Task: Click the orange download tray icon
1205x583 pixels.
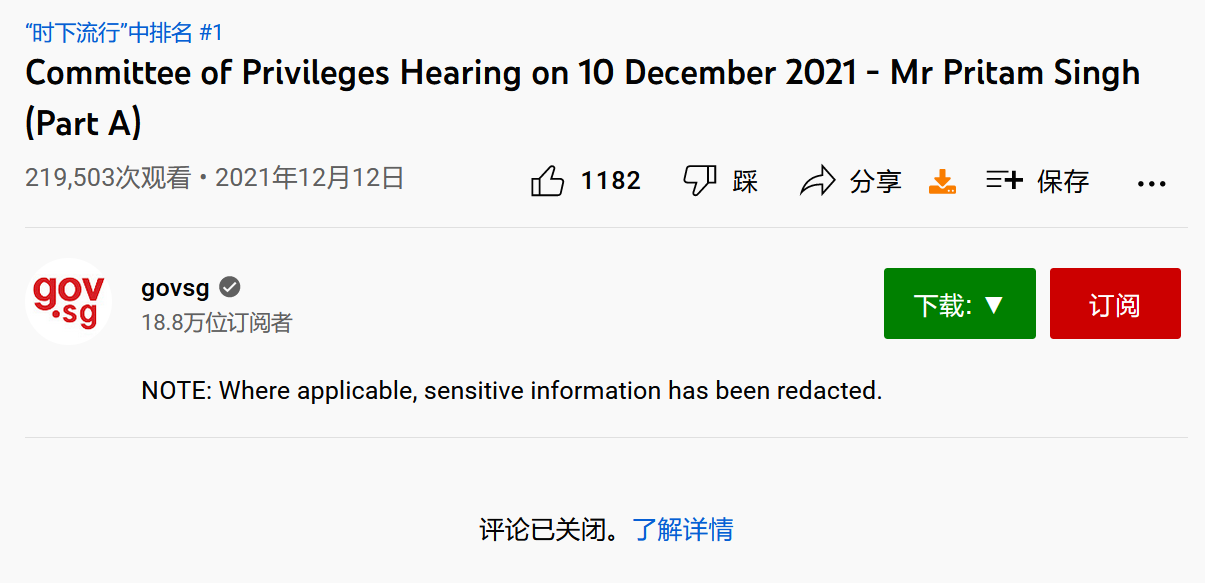Action: [x=942, y=181]
